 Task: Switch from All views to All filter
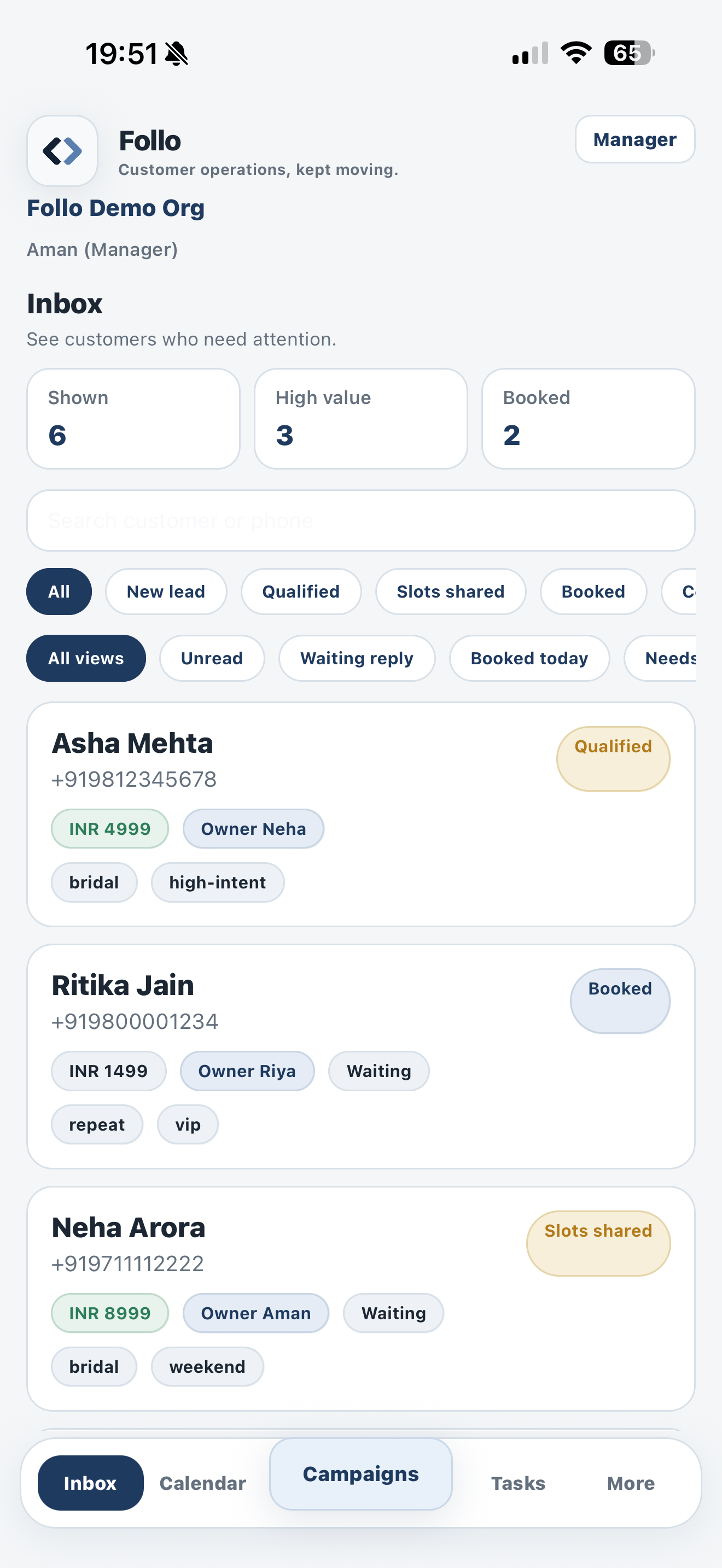[x=59, y=591]
